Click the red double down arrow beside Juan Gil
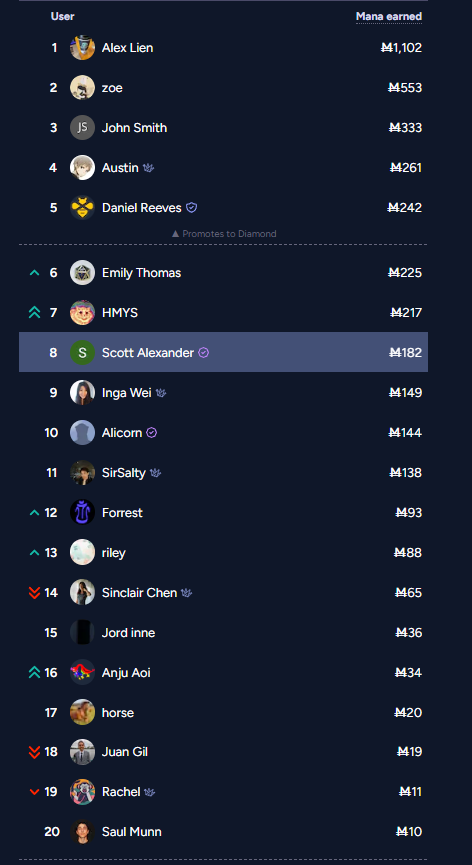472x865 pixels. [35, 752]
